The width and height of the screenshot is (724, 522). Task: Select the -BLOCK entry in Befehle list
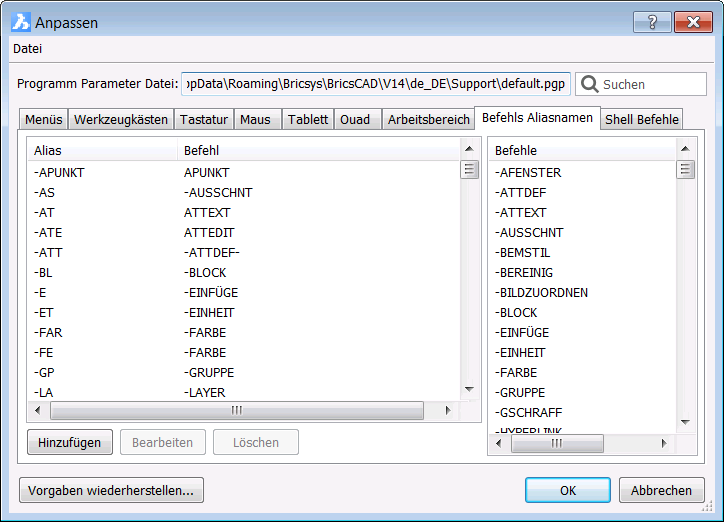(x=517, y=312)
